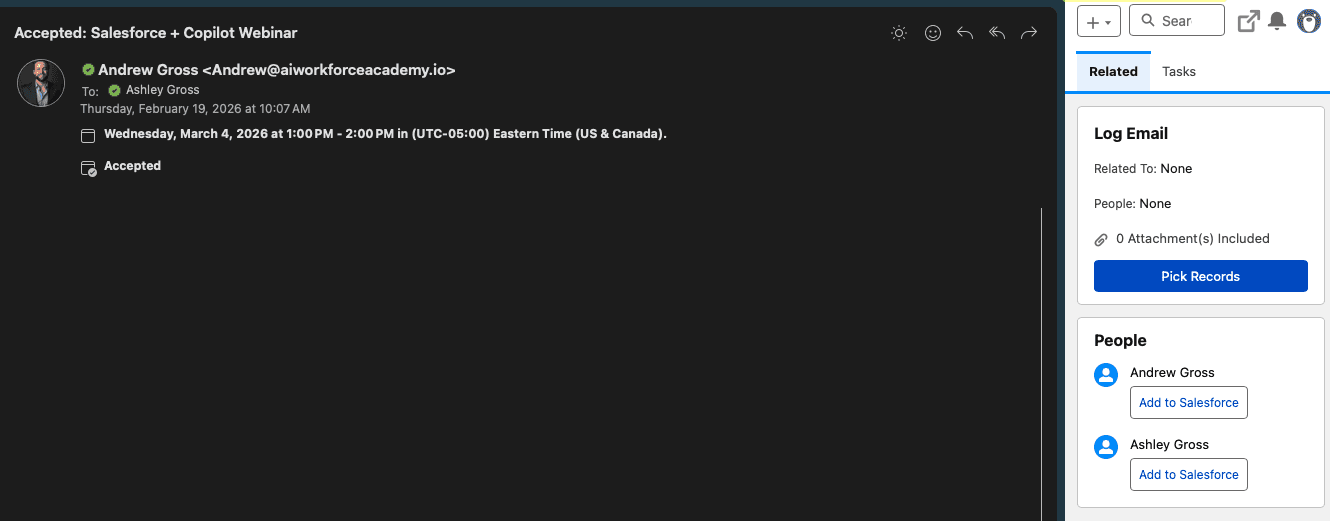Add Andrew Gross to Salesforce

pos(1189,402)
